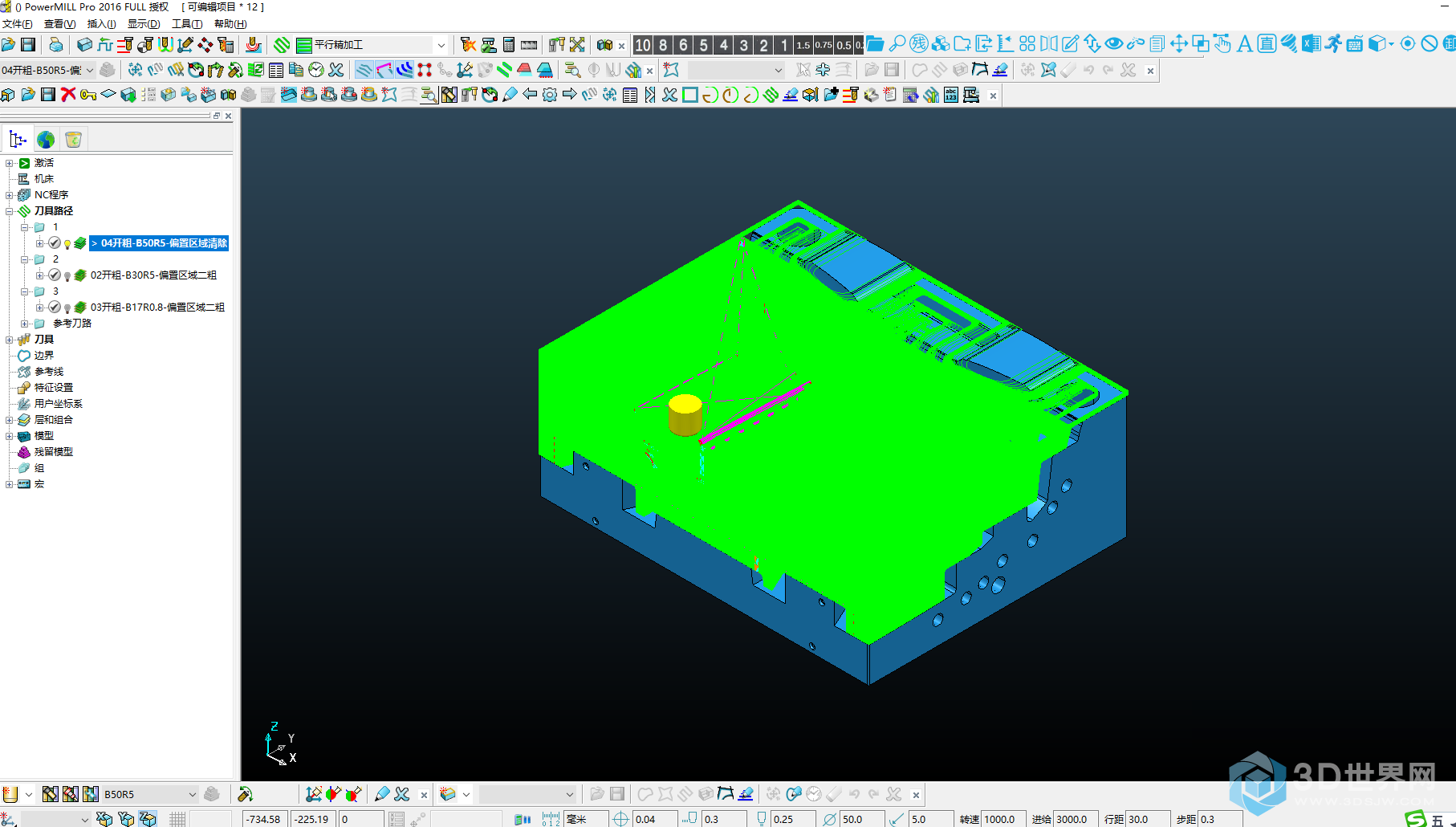This screenshot has width=1456, height=827.
Task: Click the right arrow icon in third toolbar
Action: 570,95
